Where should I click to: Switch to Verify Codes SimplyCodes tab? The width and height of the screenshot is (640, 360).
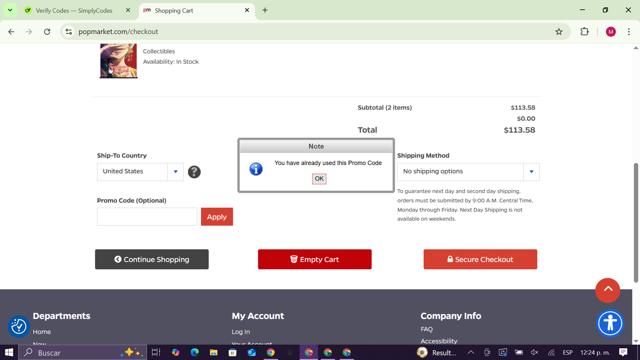click(x=73, y=11)
